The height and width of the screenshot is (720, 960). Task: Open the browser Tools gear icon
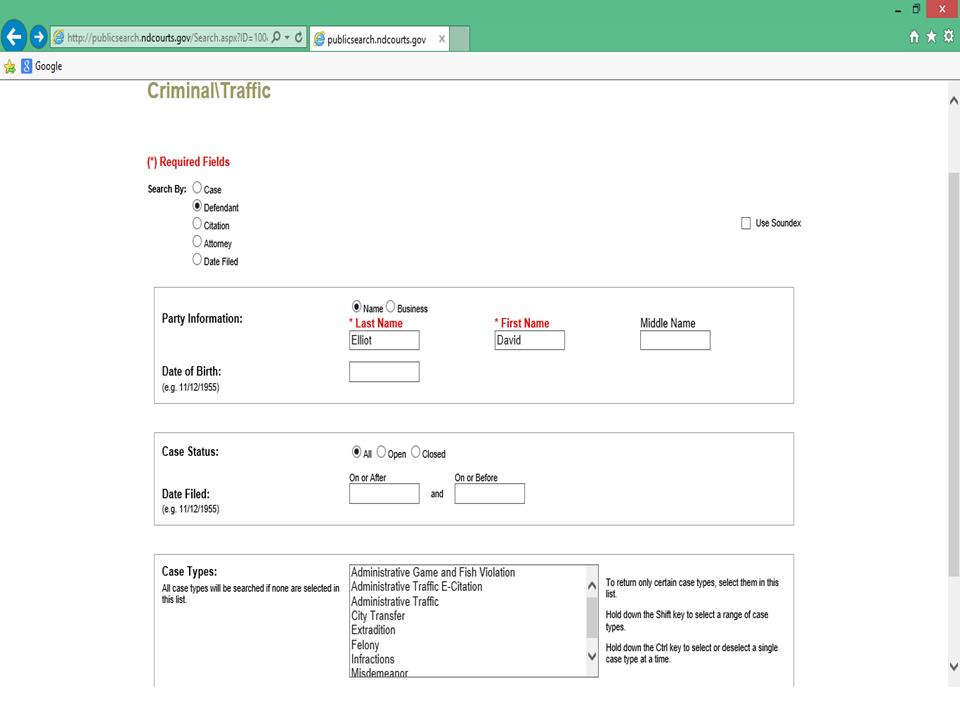pos(948,37)
